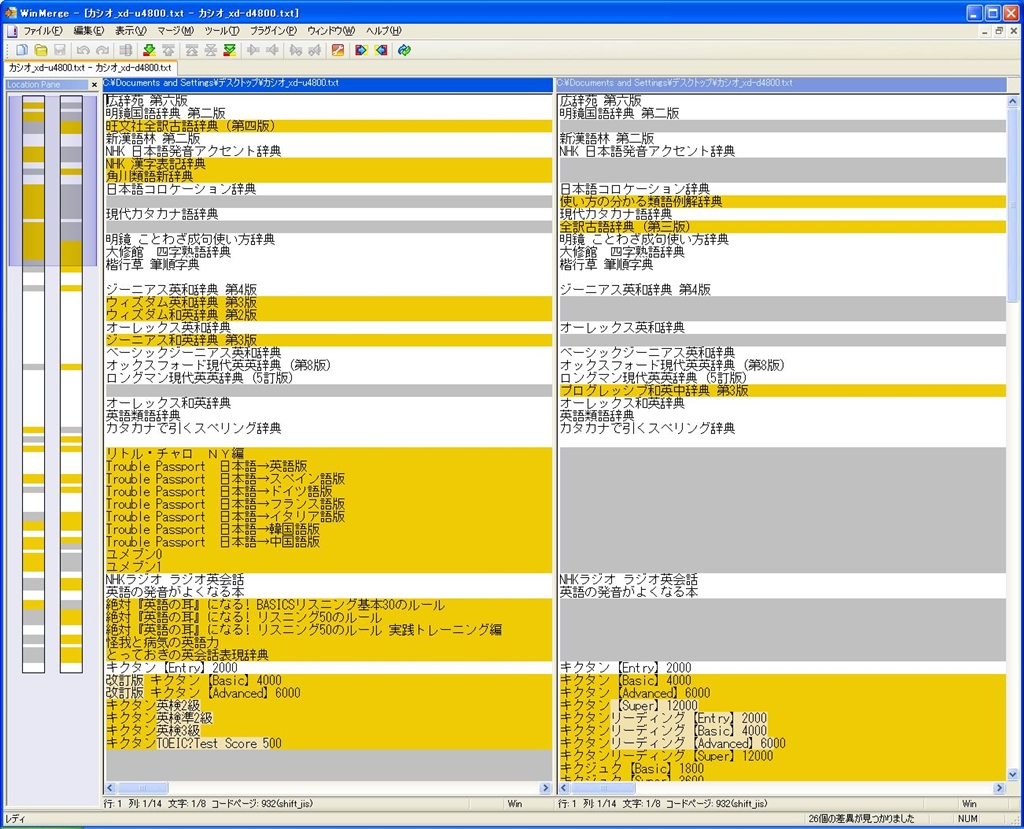Click the left bar in Location Pane
The image size is (1024, 829).
tap(33, 384)
